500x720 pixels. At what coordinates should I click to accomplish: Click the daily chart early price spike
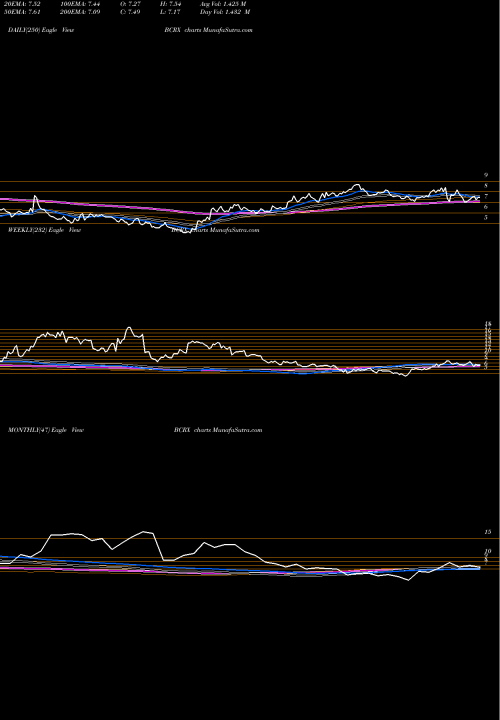[x=34, y=197]
